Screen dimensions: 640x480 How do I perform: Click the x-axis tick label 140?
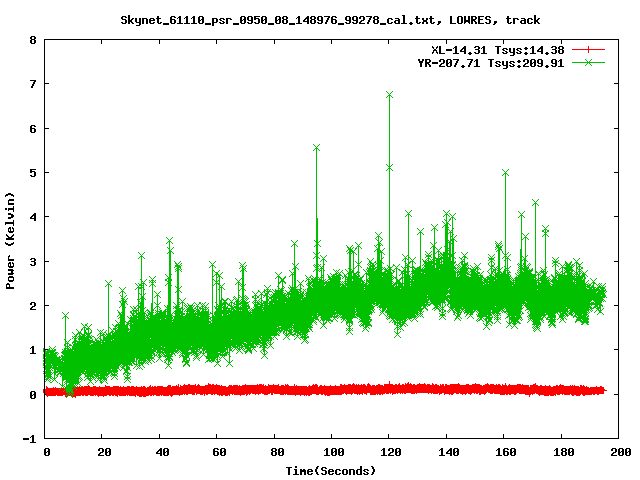(446, 452)
